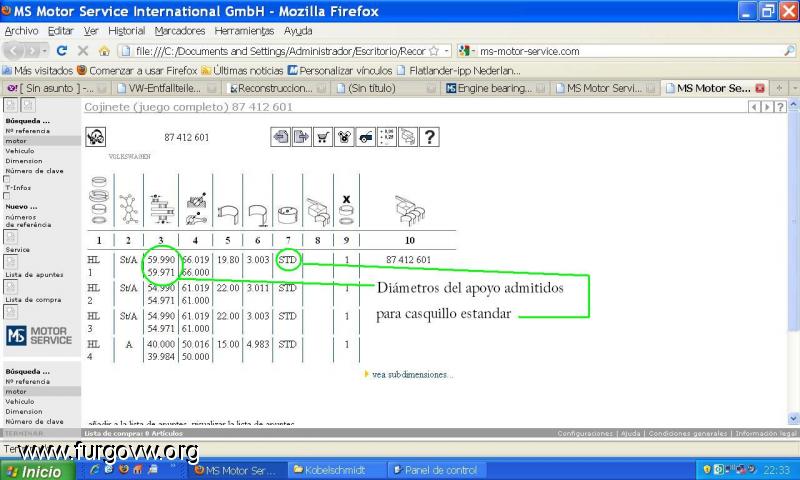Switch to the Engine bearing tab

tap(497, 88)
